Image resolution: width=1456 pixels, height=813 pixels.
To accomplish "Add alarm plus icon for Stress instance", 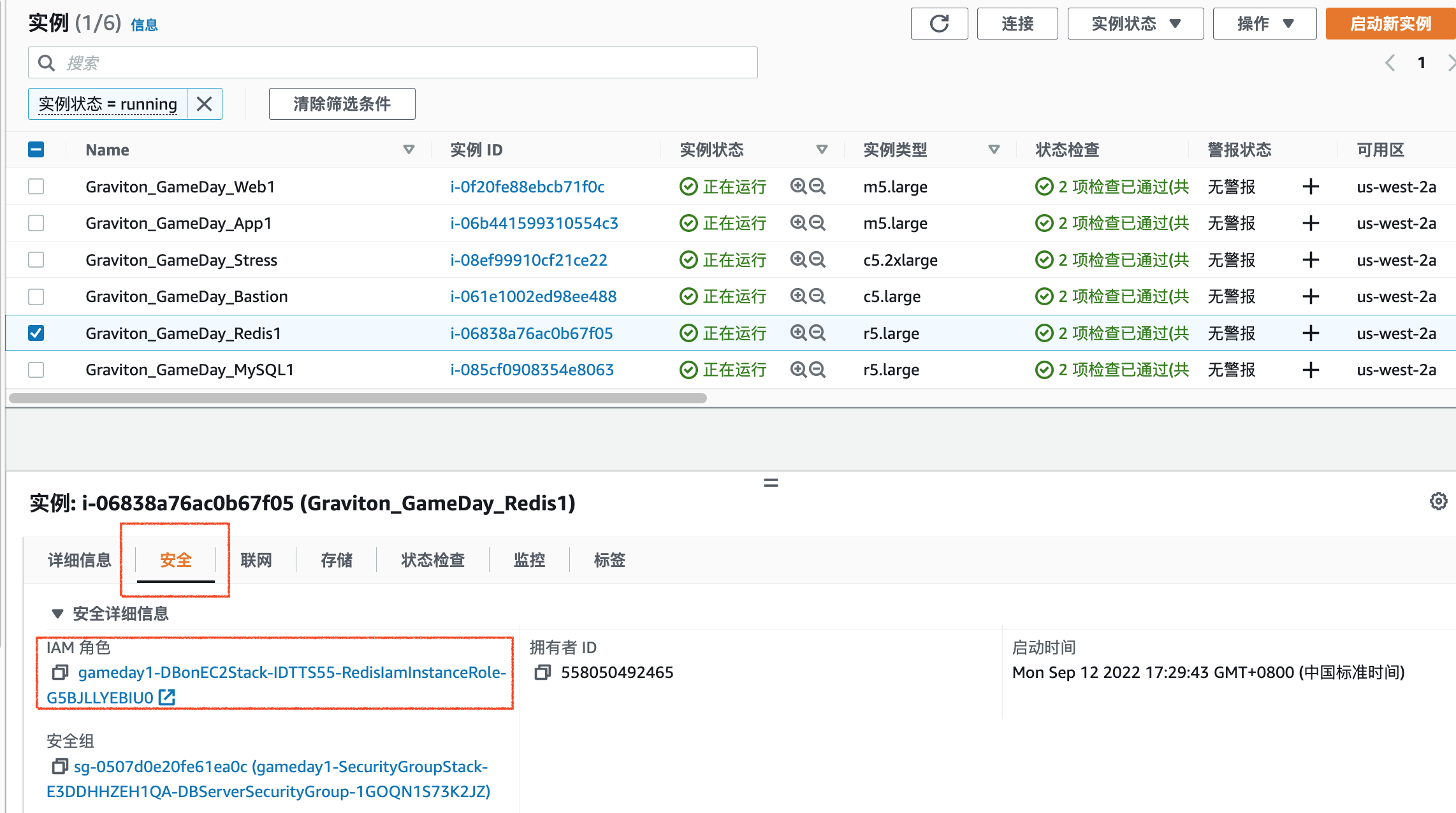I will point(1311,260).
